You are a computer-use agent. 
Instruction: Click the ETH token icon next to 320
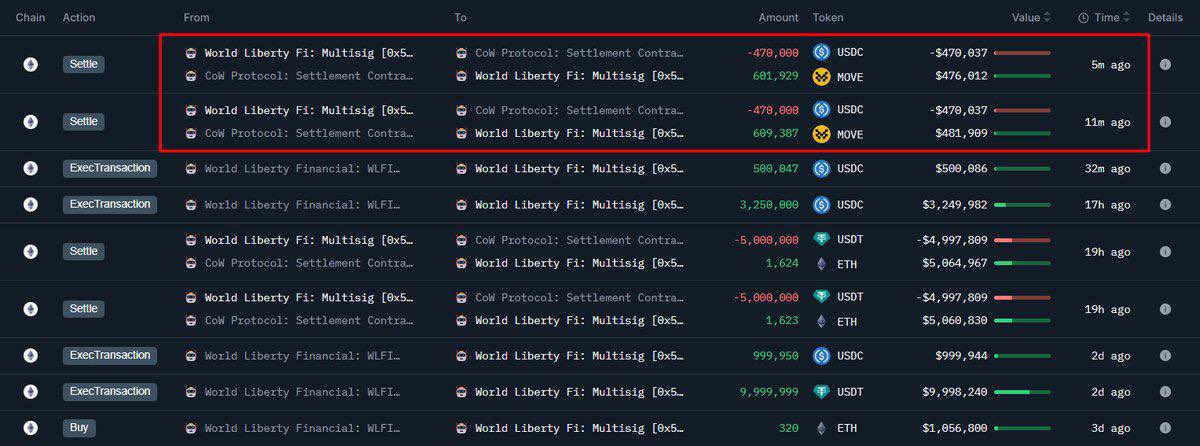pos(822,428)
